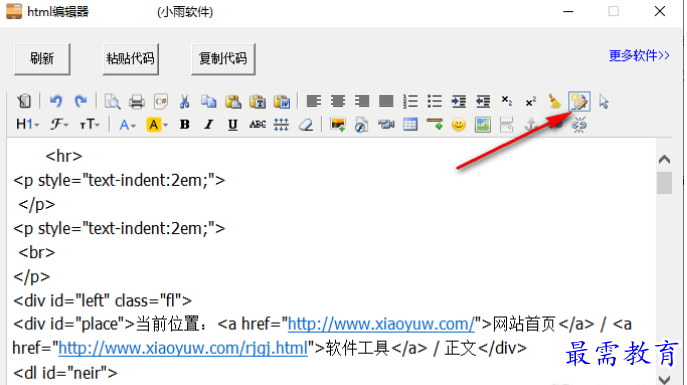The height and width of the screenshot is (385, 687).
Task: Redo the last undone edit
Action: pos(81,102)
